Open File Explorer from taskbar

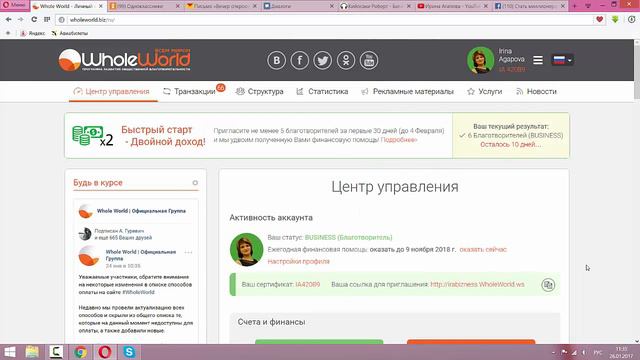(x=32, y=352)
